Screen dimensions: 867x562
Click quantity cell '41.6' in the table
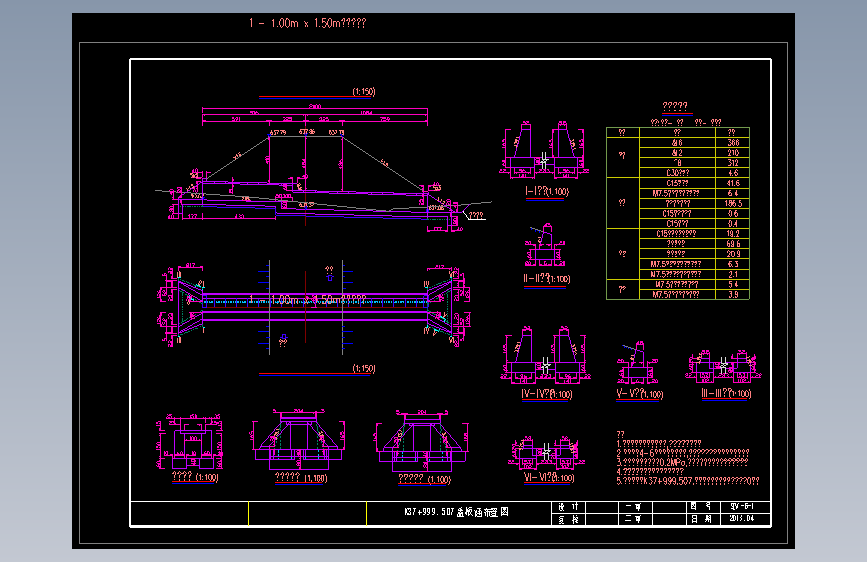(x=733, y=183)
